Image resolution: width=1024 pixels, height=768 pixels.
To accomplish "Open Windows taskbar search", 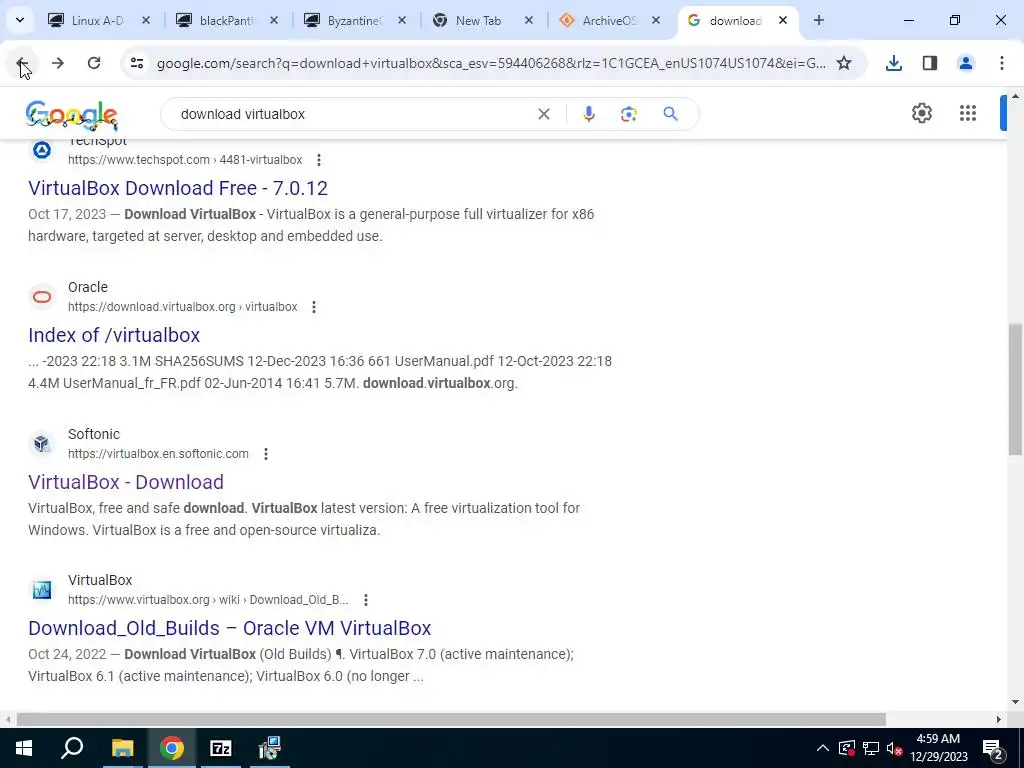I will 72,748.
